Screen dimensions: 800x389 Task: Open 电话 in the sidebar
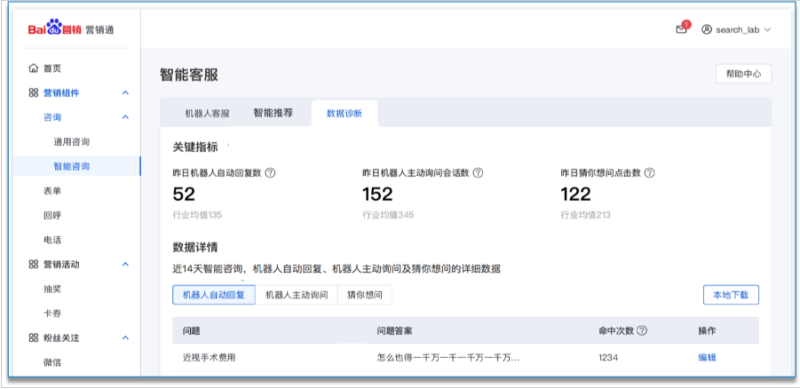(53, 240)
